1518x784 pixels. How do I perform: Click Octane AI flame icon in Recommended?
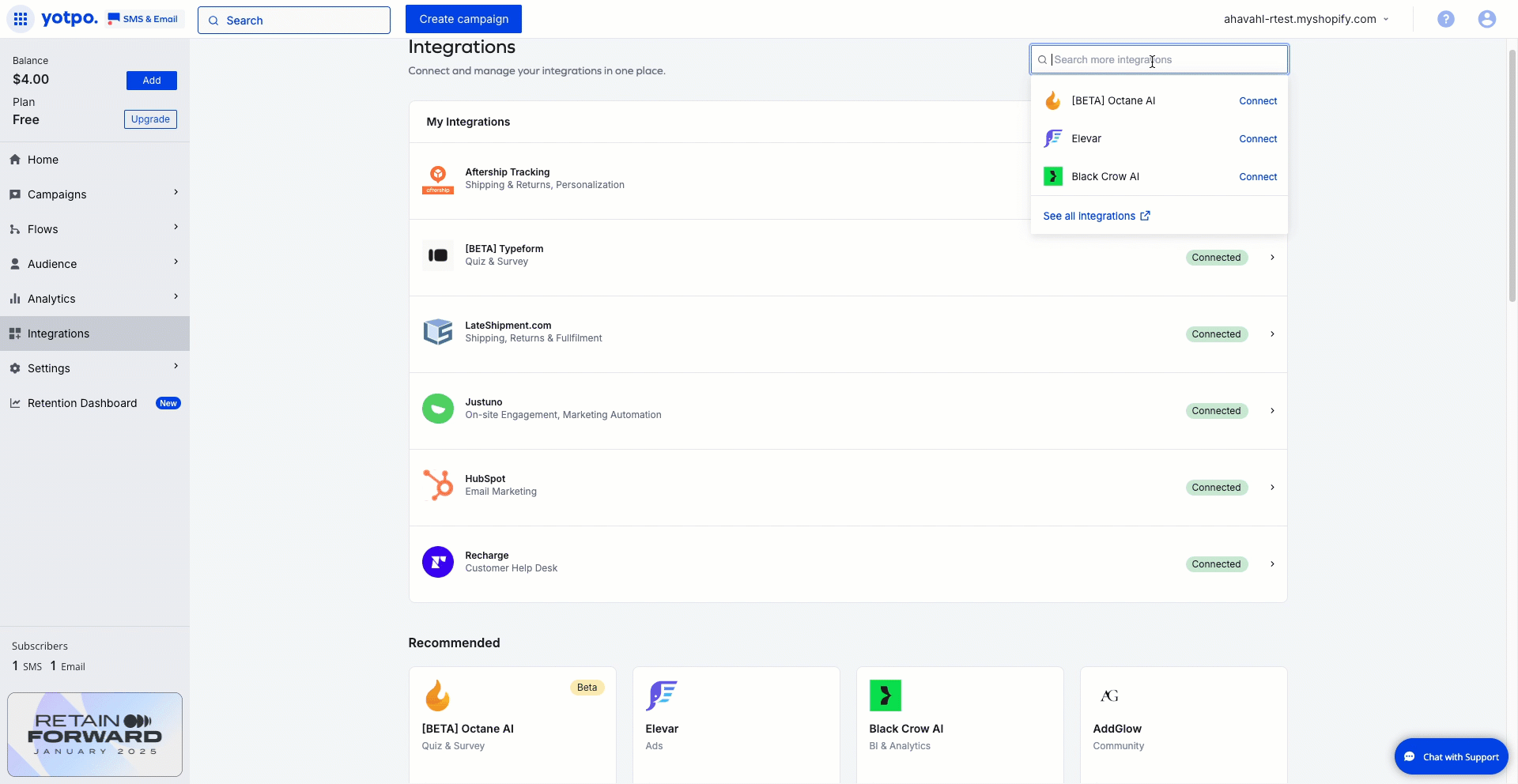(438, 695)
